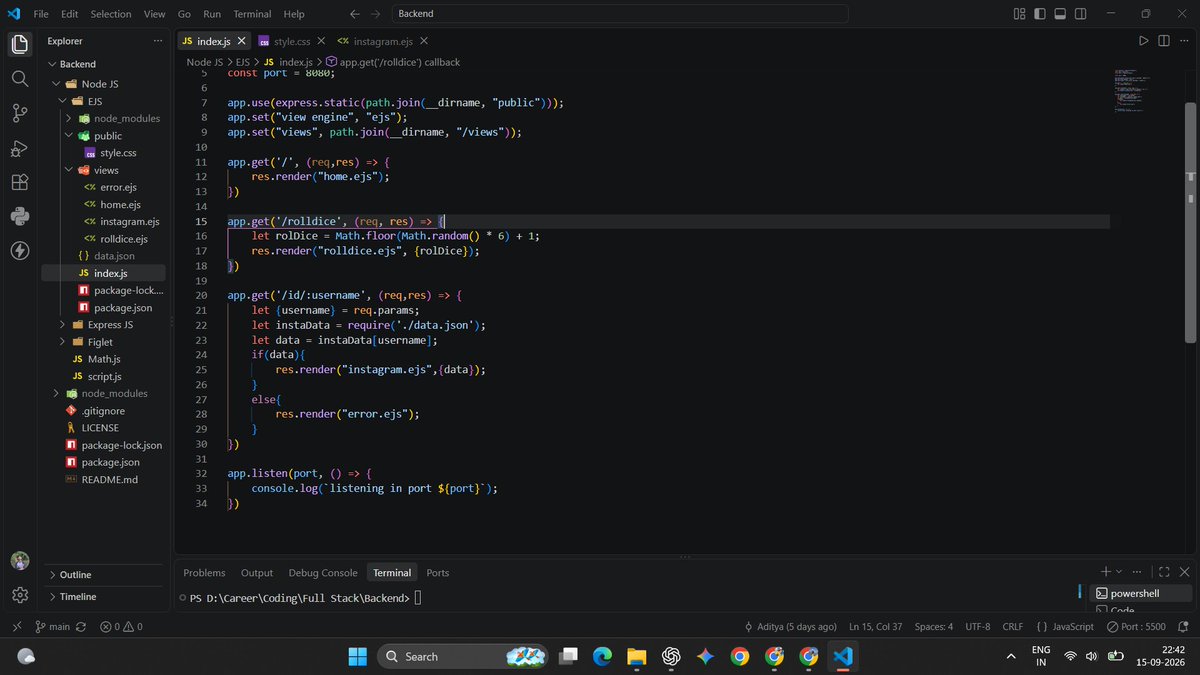The width and height of the screenshot is (1200, 675).
Task: Click the Backend command center search box
Action: coord(618,14)
